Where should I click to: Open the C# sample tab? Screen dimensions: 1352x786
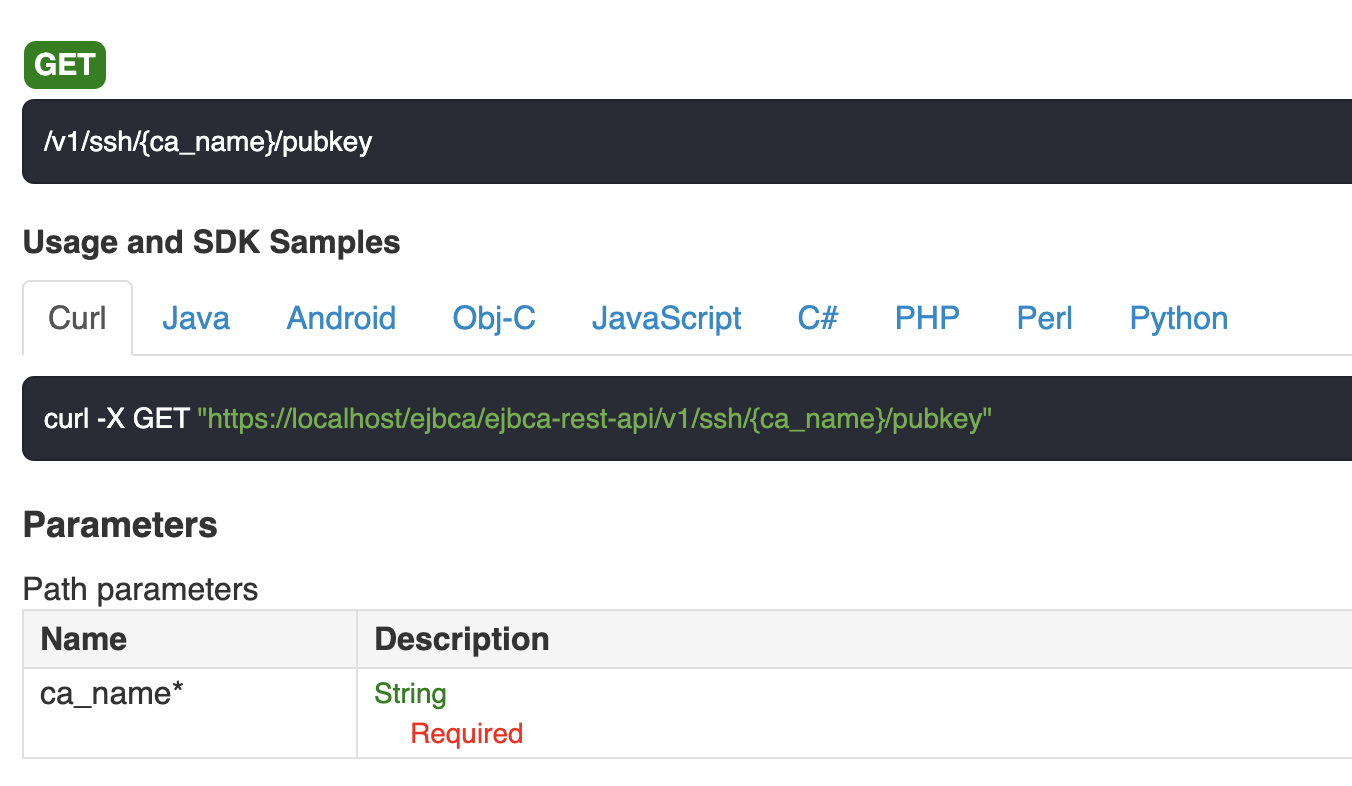tap(818, 318)
